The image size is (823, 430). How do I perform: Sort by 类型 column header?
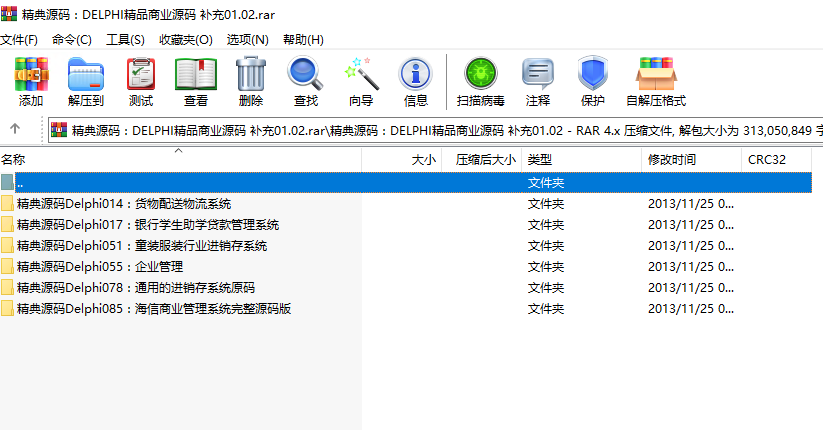coord(582,160)
